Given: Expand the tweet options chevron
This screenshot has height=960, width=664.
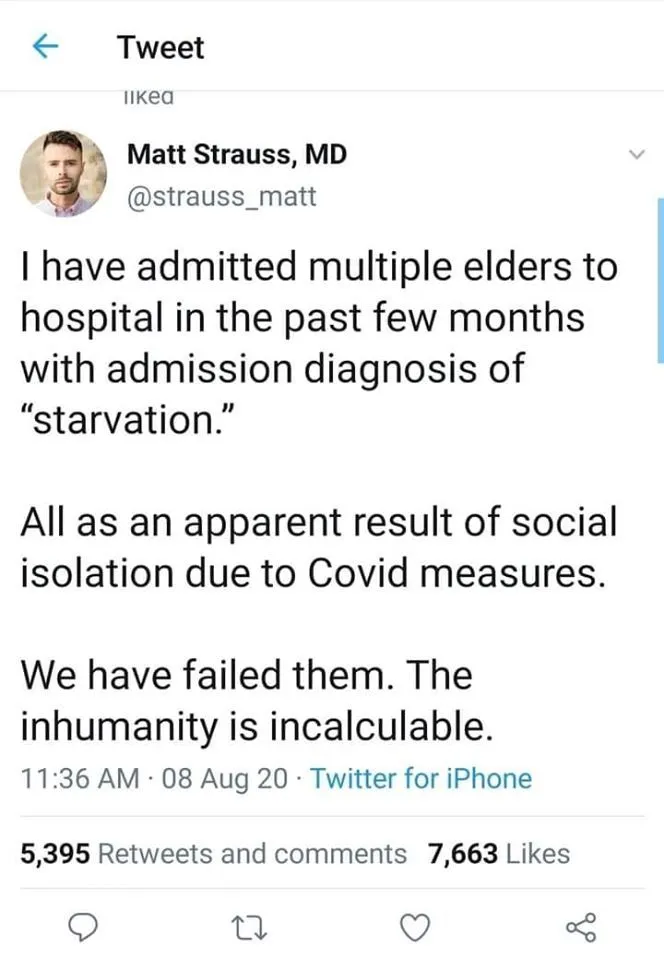Looking at the screenshot, I should [x=632, y=155].
